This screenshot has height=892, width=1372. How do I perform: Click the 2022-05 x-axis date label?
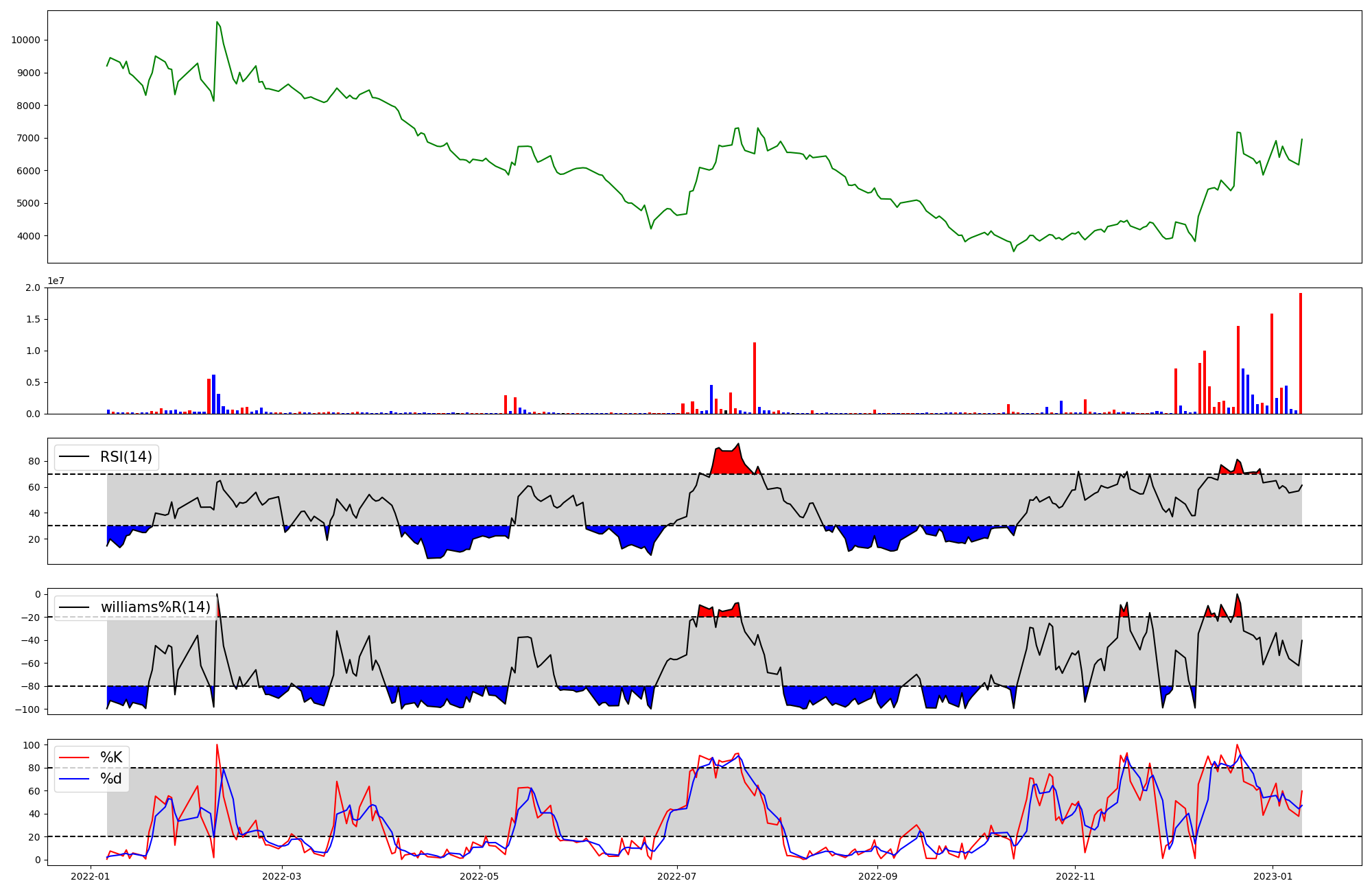479,876
